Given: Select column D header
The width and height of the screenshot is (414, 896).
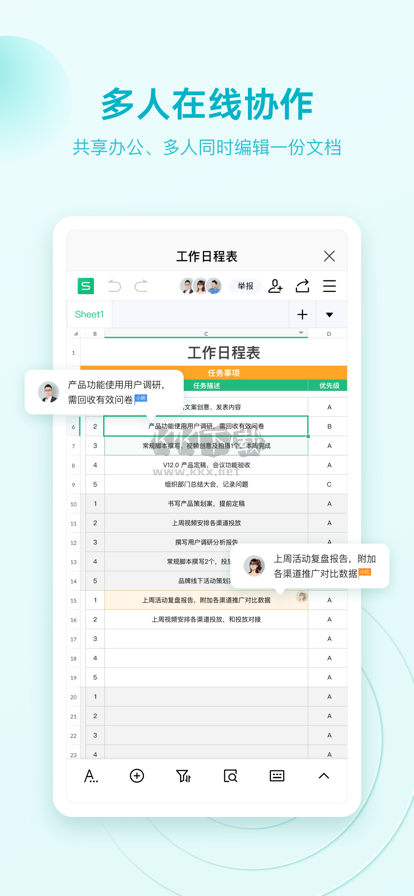Looking at the screenshot, I should coord(329,333).
